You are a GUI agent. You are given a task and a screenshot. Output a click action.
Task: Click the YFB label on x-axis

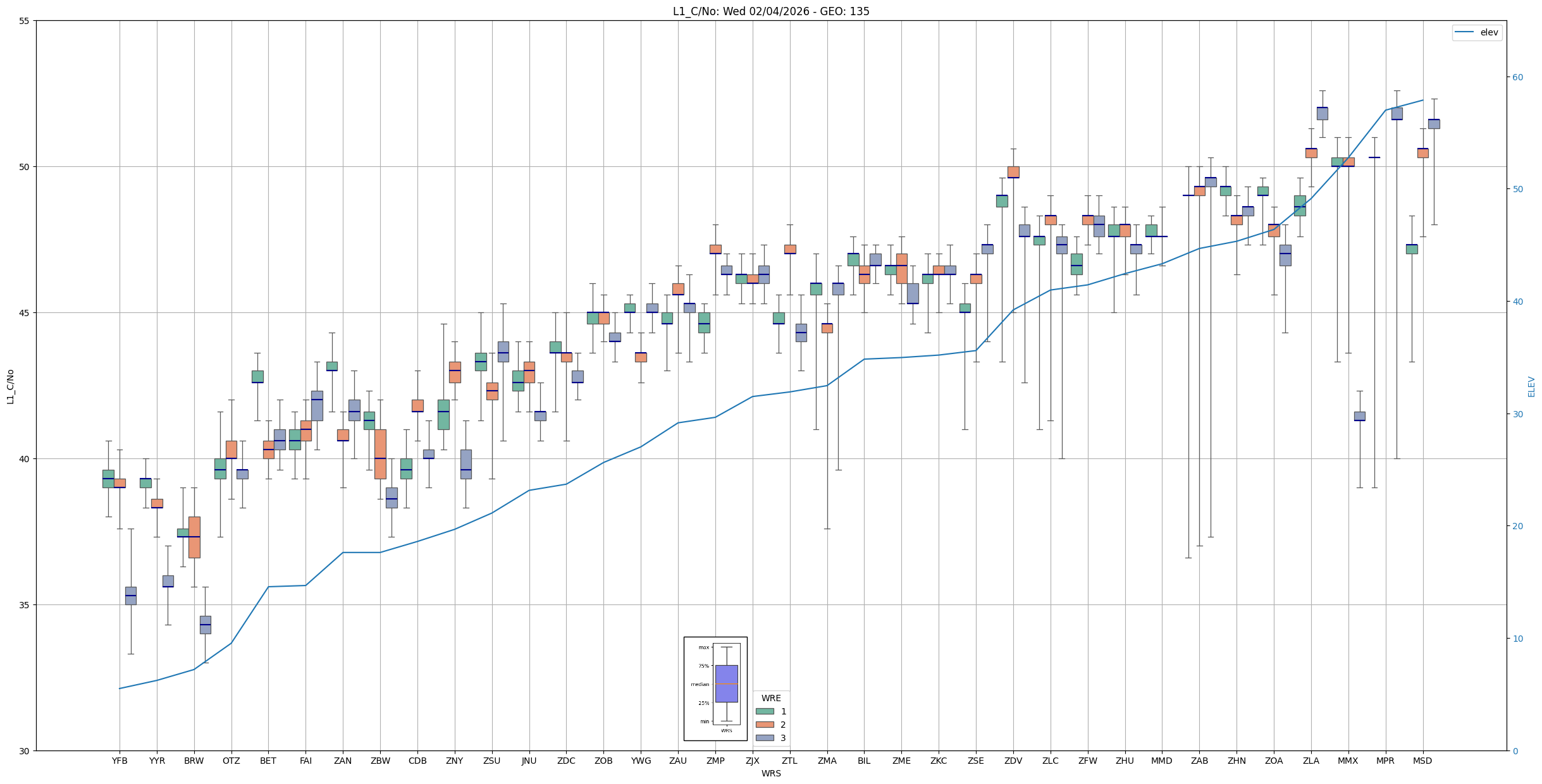coord(120,761)
